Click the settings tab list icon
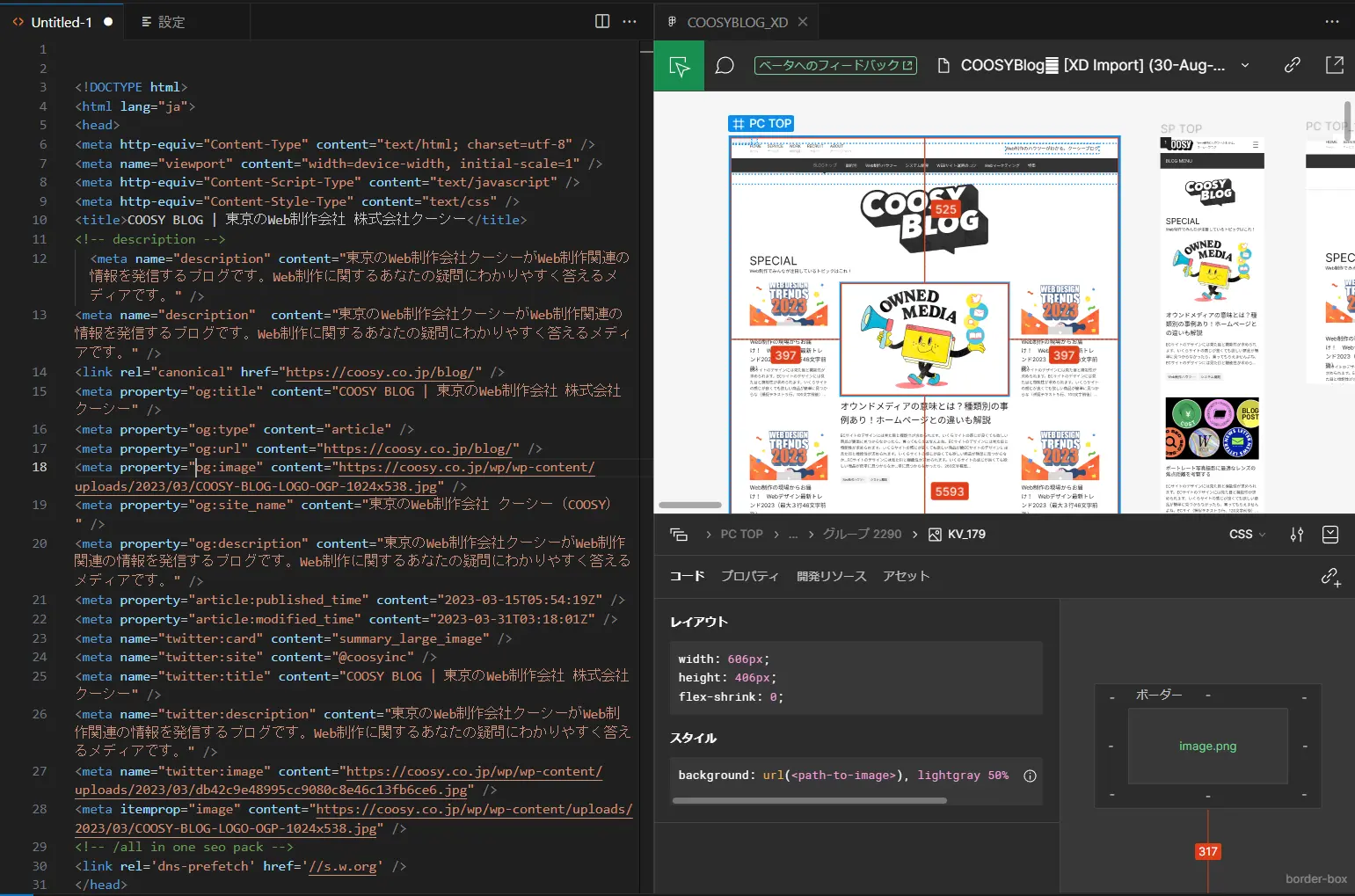 point(147,22)
